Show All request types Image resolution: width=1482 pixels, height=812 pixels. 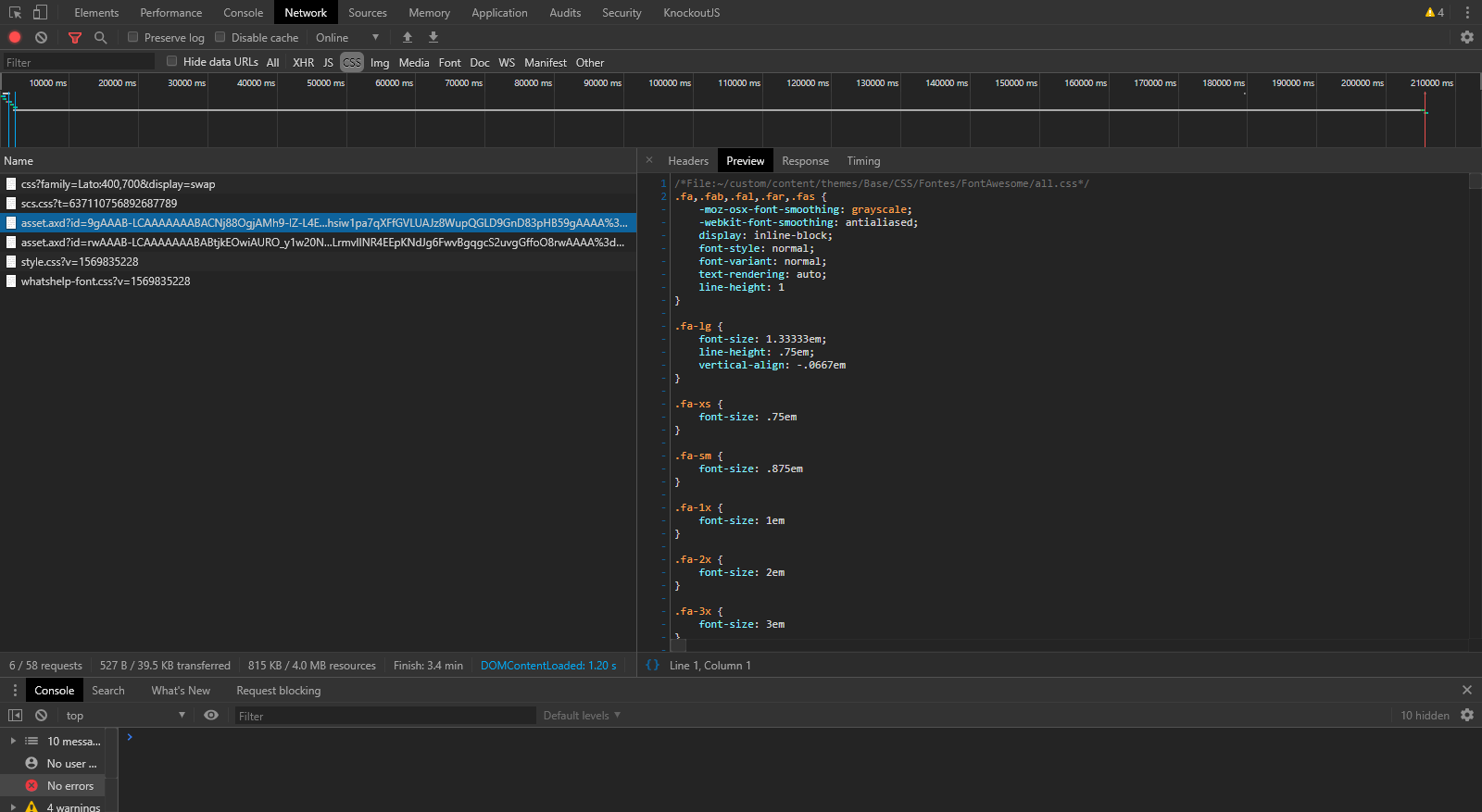click(272, 62)
